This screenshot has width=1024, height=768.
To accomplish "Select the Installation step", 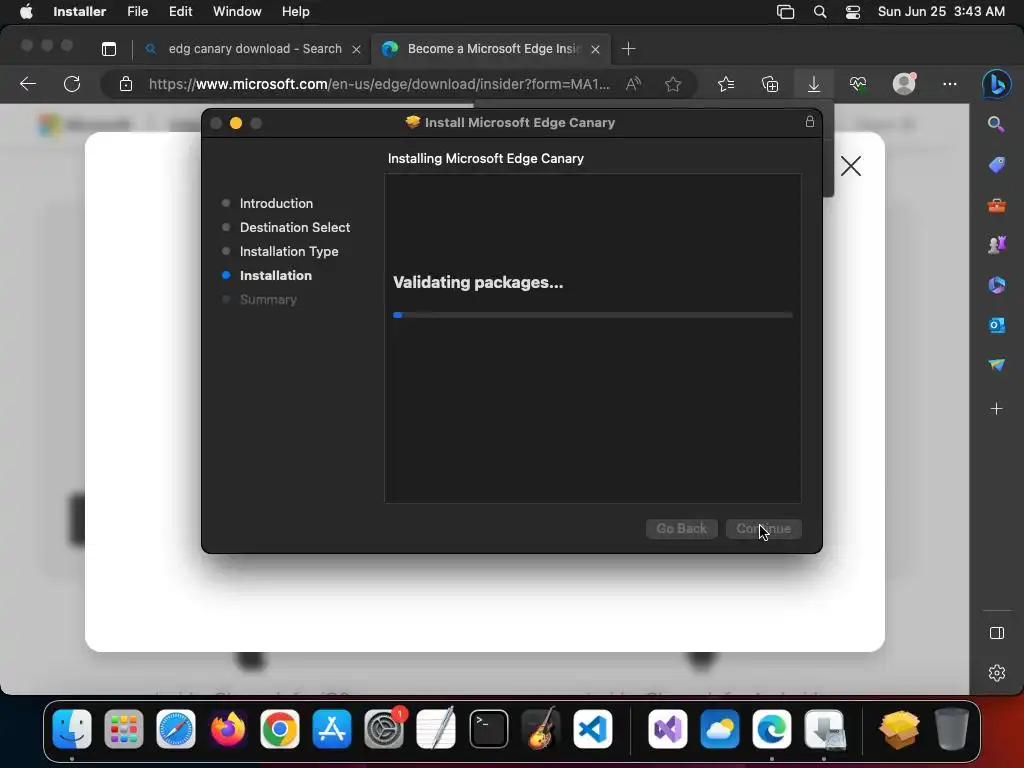I will tap(276, 276).
